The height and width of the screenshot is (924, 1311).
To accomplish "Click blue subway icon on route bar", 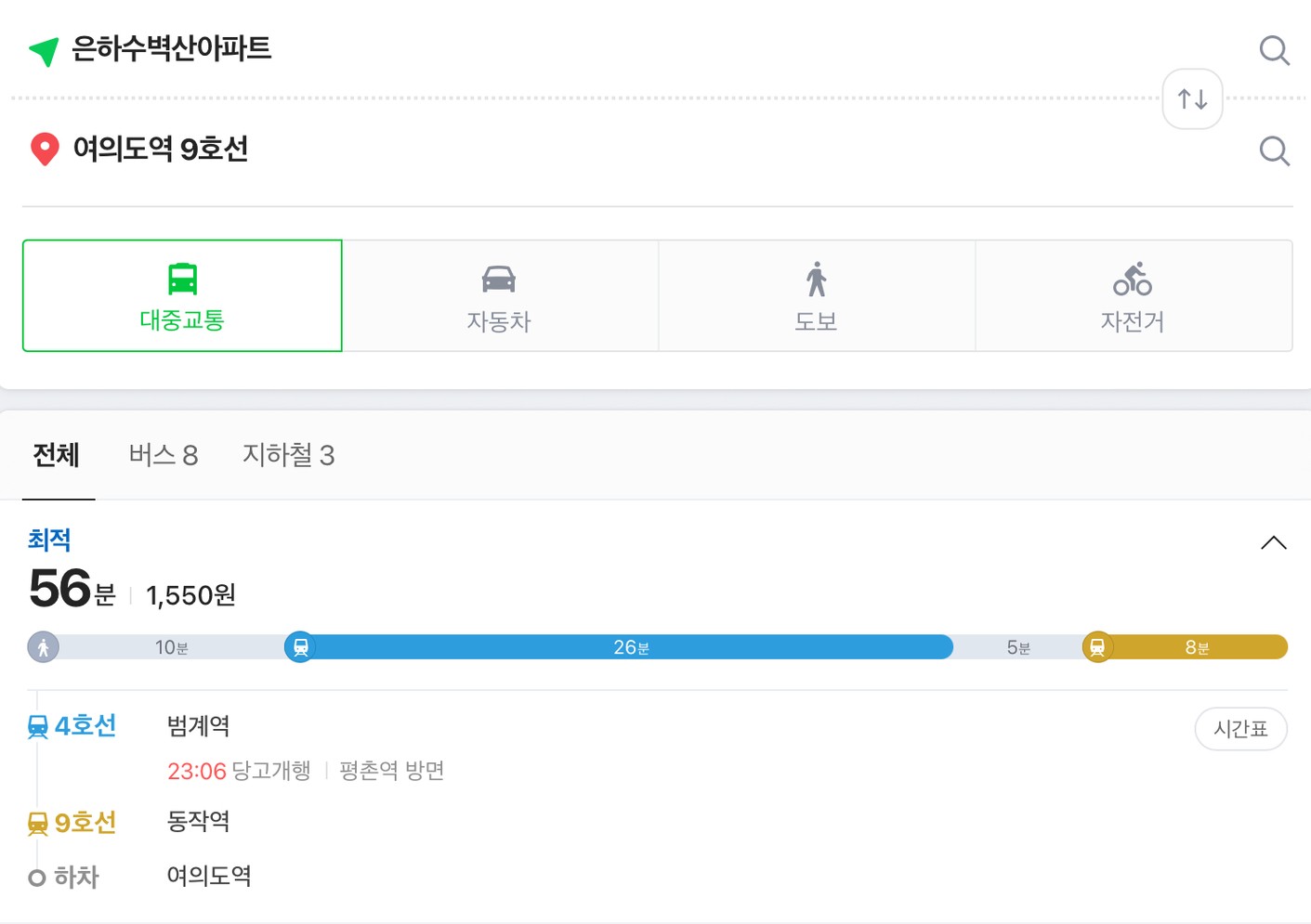I will pos(300,646).
